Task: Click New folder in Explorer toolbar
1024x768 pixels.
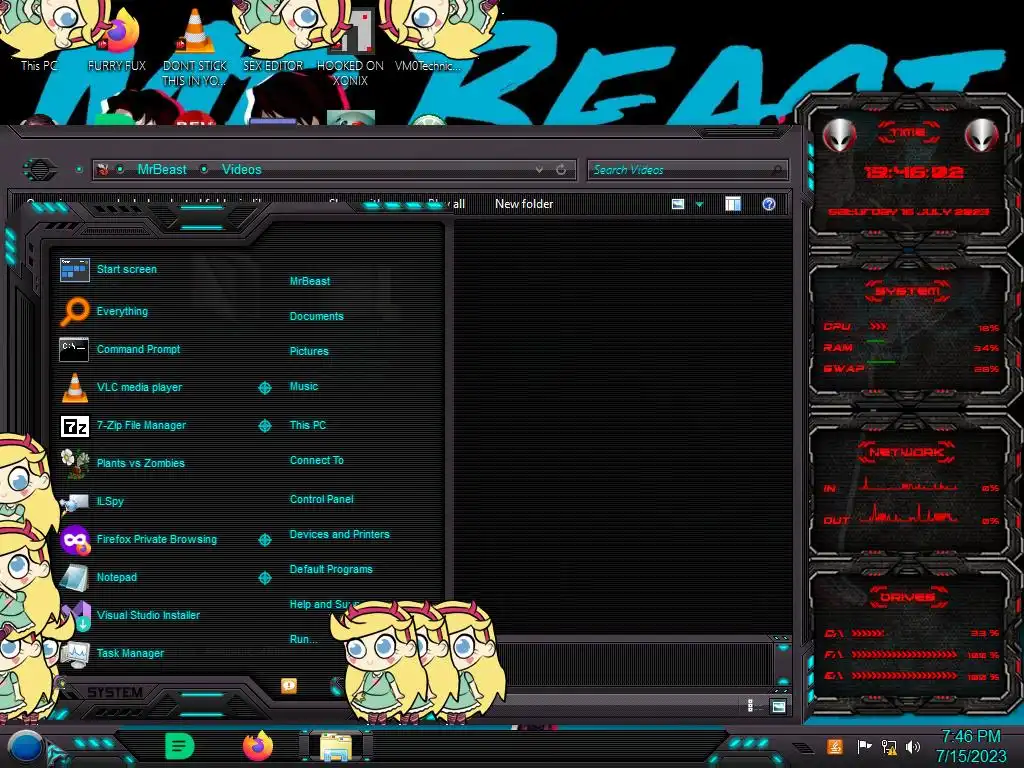Action: coord(524,204)
